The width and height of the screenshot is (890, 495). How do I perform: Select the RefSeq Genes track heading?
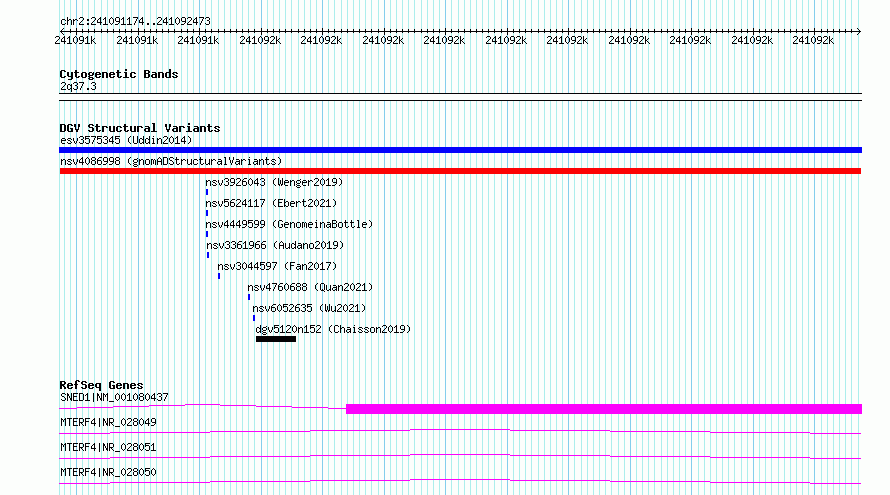(x=101, y=385)
